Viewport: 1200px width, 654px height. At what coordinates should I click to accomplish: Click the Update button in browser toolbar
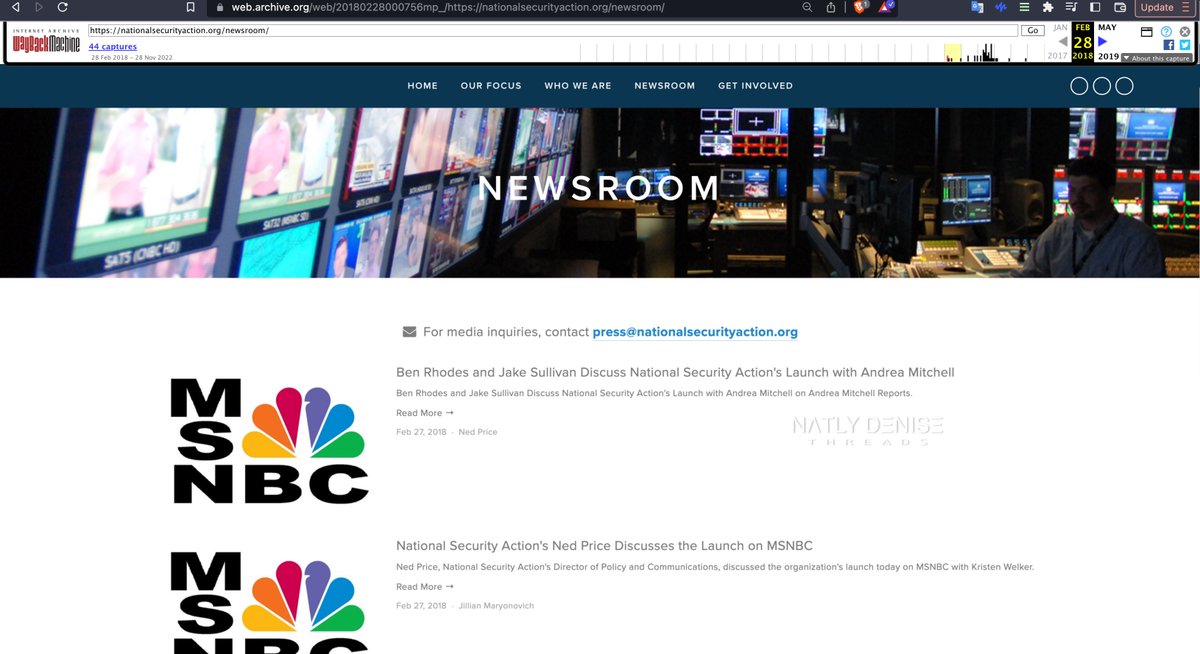[x=1164, y=7]
